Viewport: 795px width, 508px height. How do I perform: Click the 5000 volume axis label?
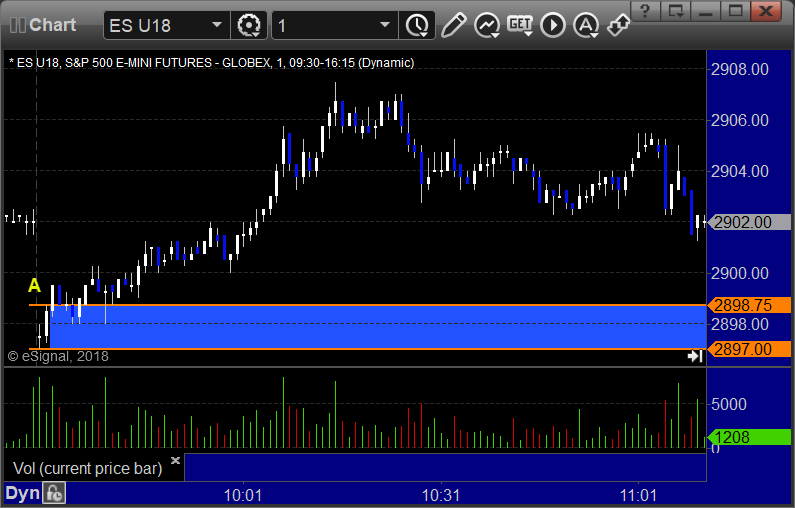tap(729, 404)
